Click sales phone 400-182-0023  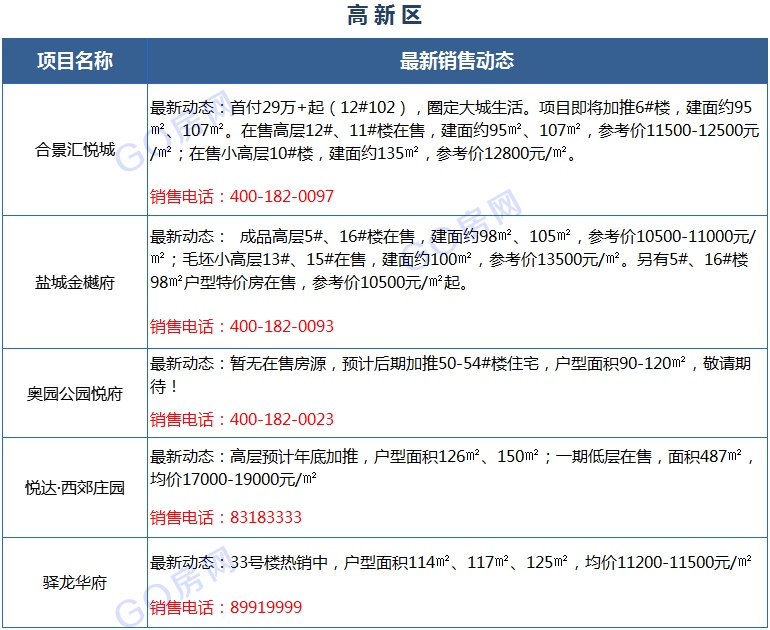click(x=281, y=419)
